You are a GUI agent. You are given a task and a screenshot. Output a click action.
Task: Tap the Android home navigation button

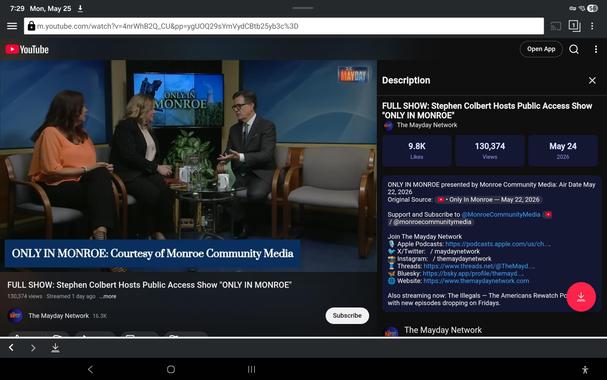(171, 369)
